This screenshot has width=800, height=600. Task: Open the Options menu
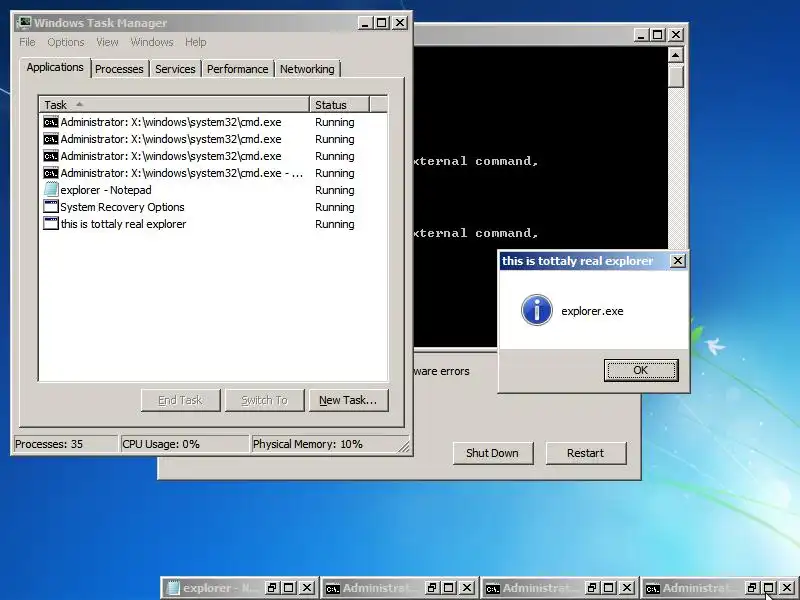pos(66,42)
